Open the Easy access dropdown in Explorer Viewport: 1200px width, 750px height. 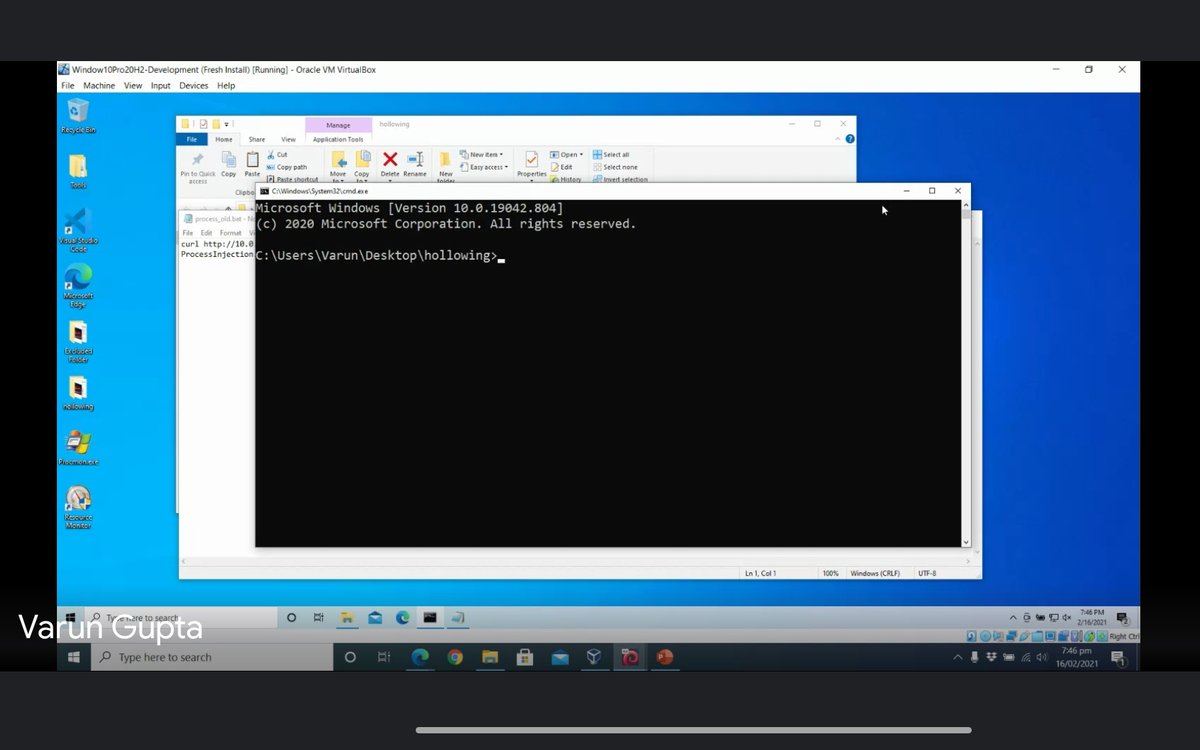(x=484, y=167)
